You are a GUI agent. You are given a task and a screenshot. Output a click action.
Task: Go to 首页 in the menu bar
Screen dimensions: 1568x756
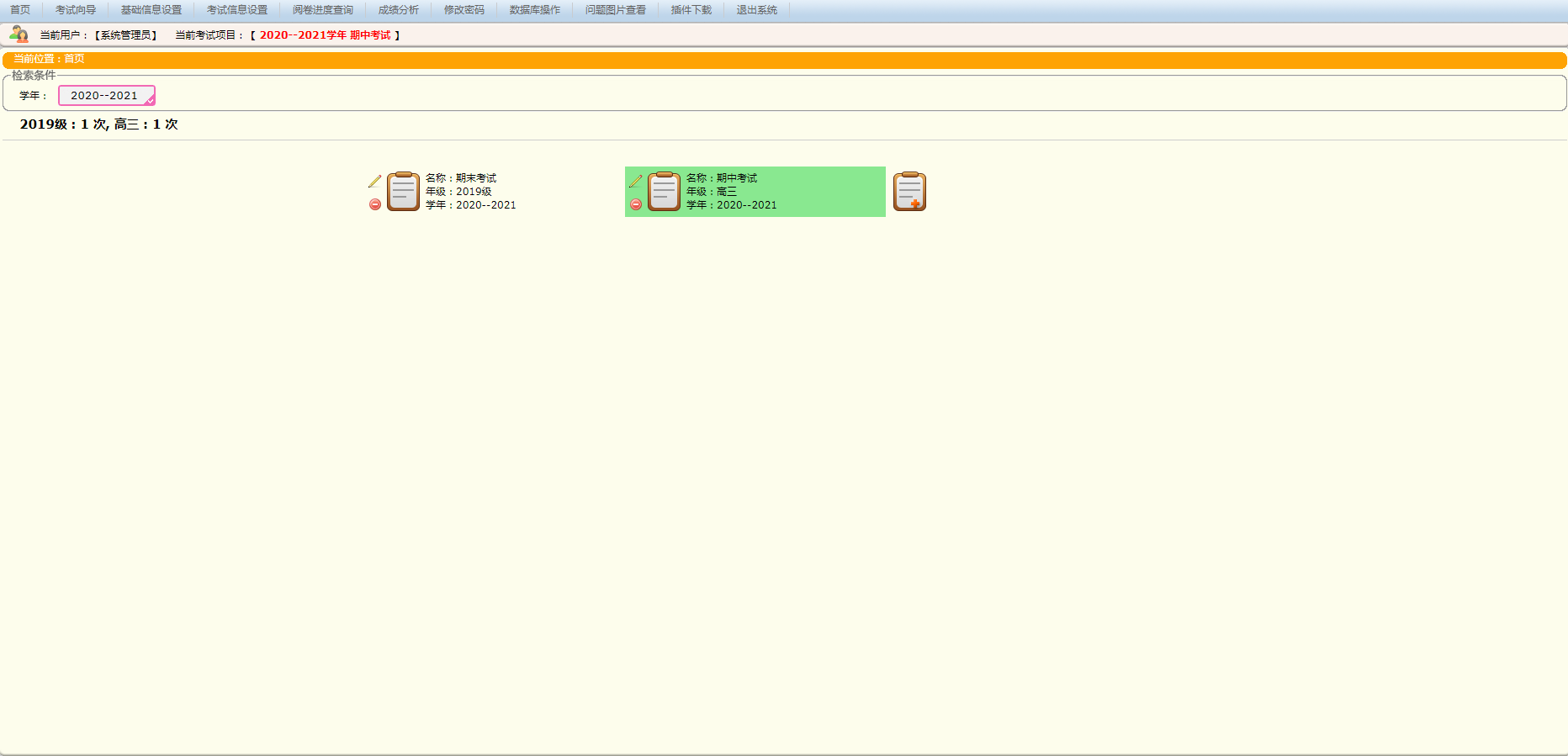coord(20,10)
